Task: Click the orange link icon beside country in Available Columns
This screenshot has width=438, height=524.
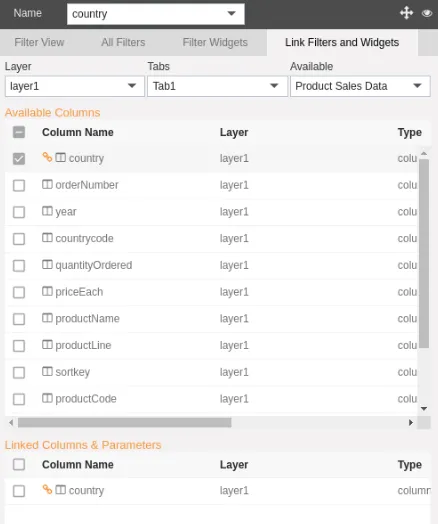Action: click(x=47, y=157)
